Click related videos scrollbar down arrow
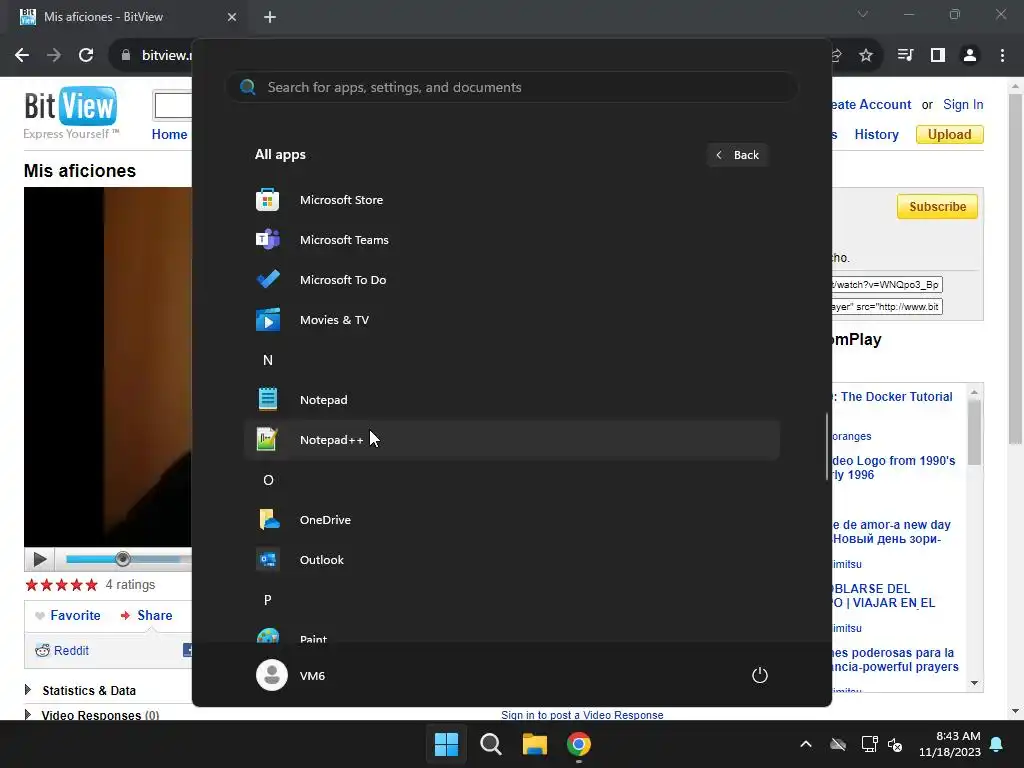The height and width of the screenshot is (768, 1024). click(x=974, y=683)
